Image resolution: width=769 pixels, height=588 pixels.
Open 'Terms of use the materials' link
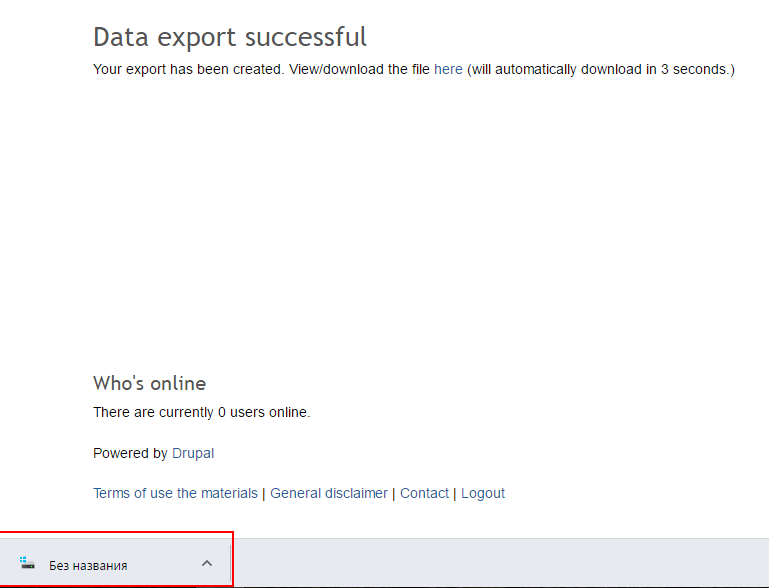coord(175,493)
